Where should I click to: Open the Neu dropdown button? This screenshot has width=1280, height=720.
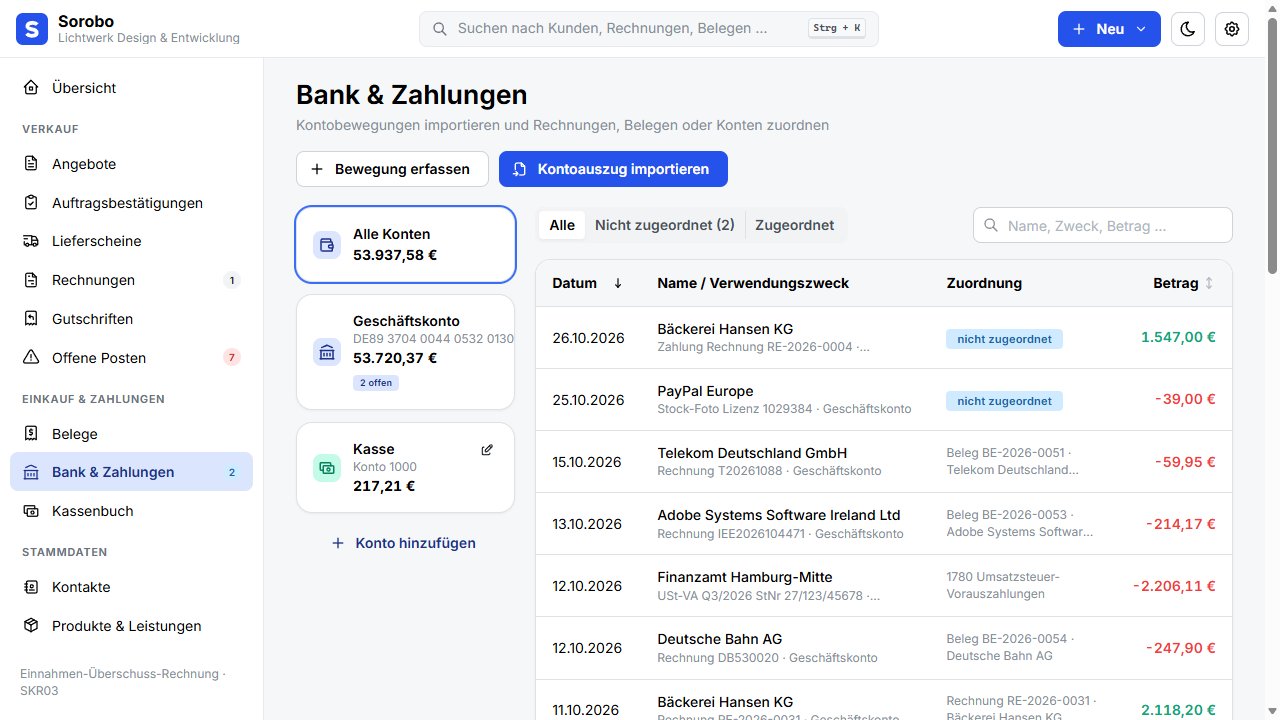coord(1109,29)
